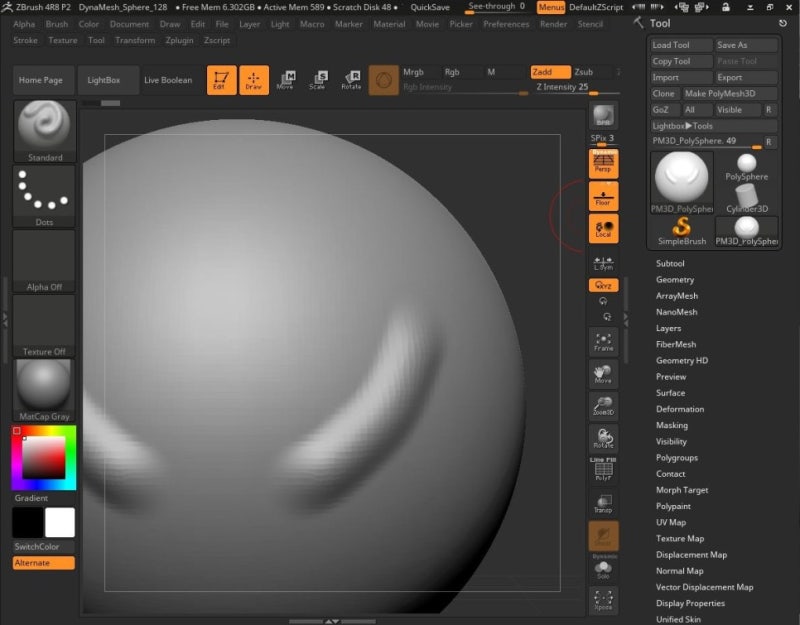Toggle the Alternate button
800x625 pixels.
(43, 563)
